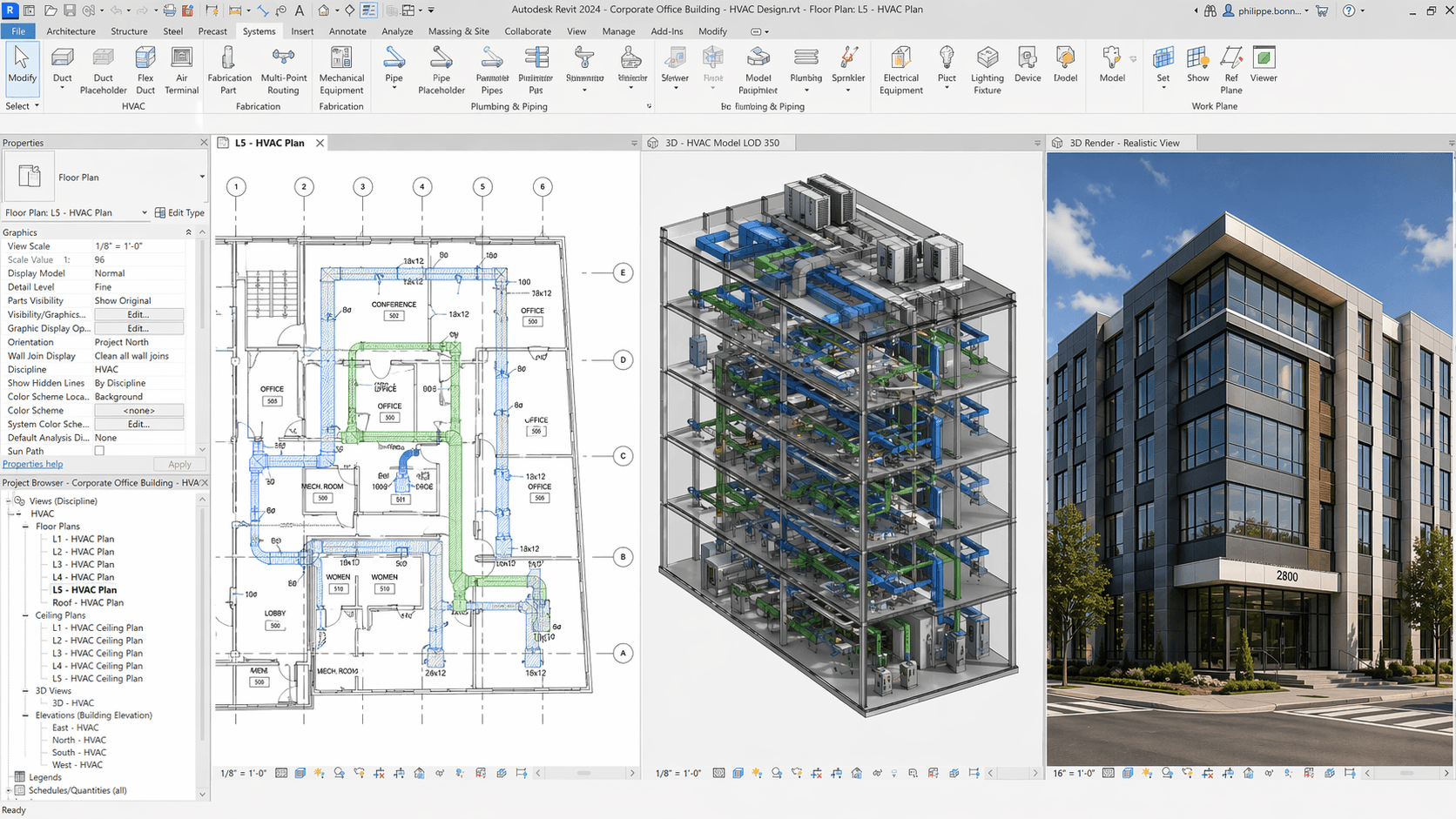The image size is (1456, 819).
Task: Toggle the Sun Path checkbox
Action: click(99, 451)
